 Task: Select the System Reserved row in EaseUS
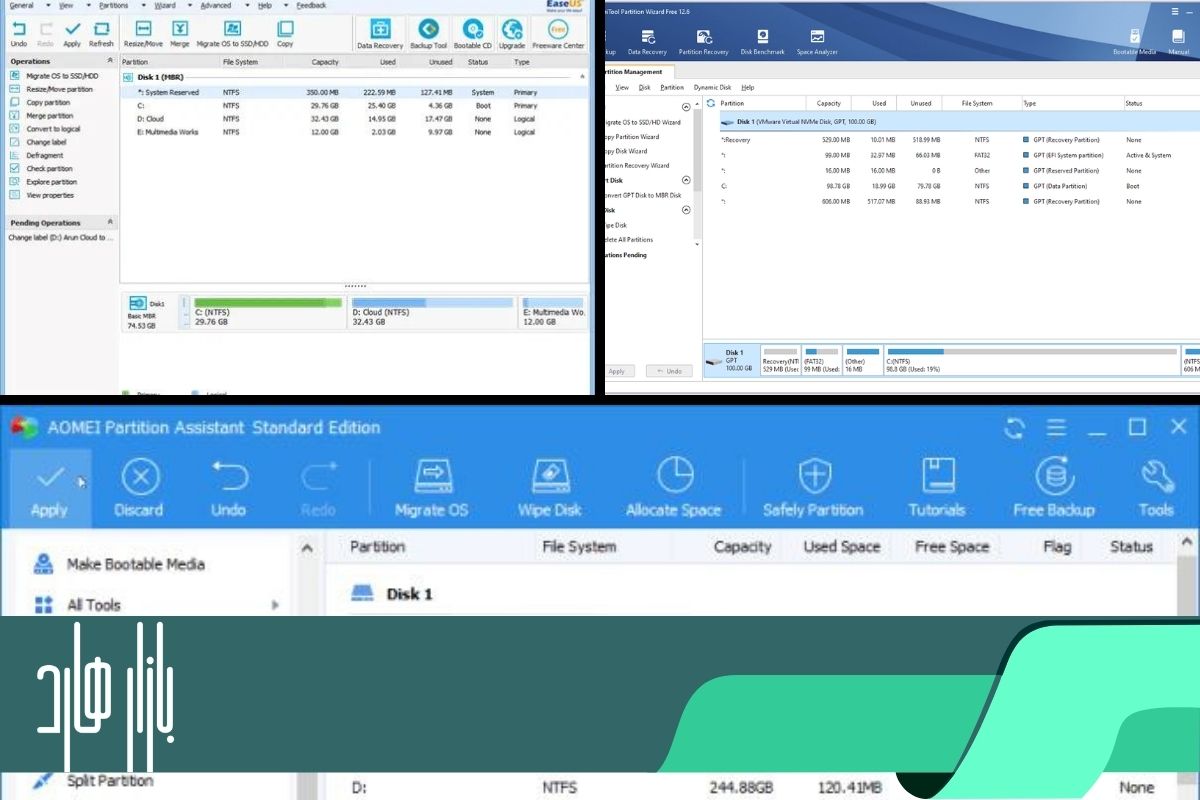[x=355, y=92]
